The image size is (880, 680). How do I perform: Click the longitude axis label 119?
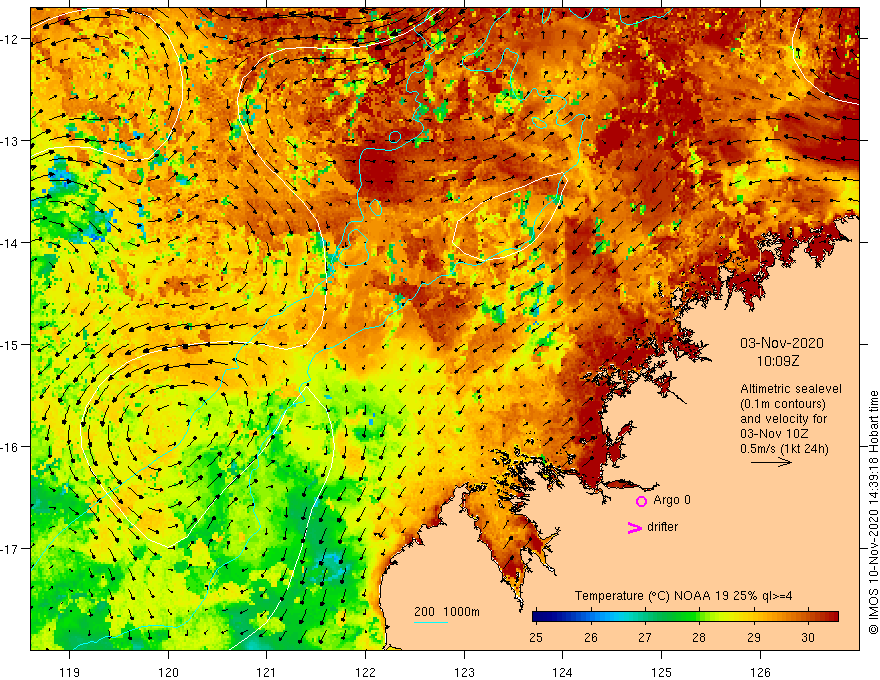click(x=70, y=672)
